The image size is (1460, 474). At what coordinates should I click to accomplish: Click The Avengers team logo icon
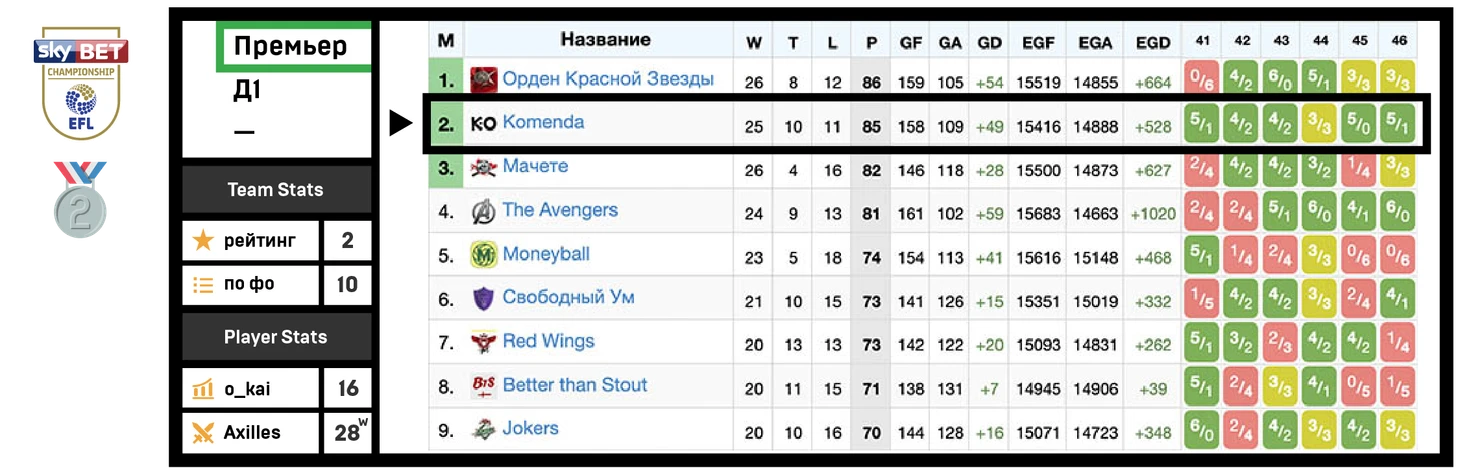click(x=484, y=211)
